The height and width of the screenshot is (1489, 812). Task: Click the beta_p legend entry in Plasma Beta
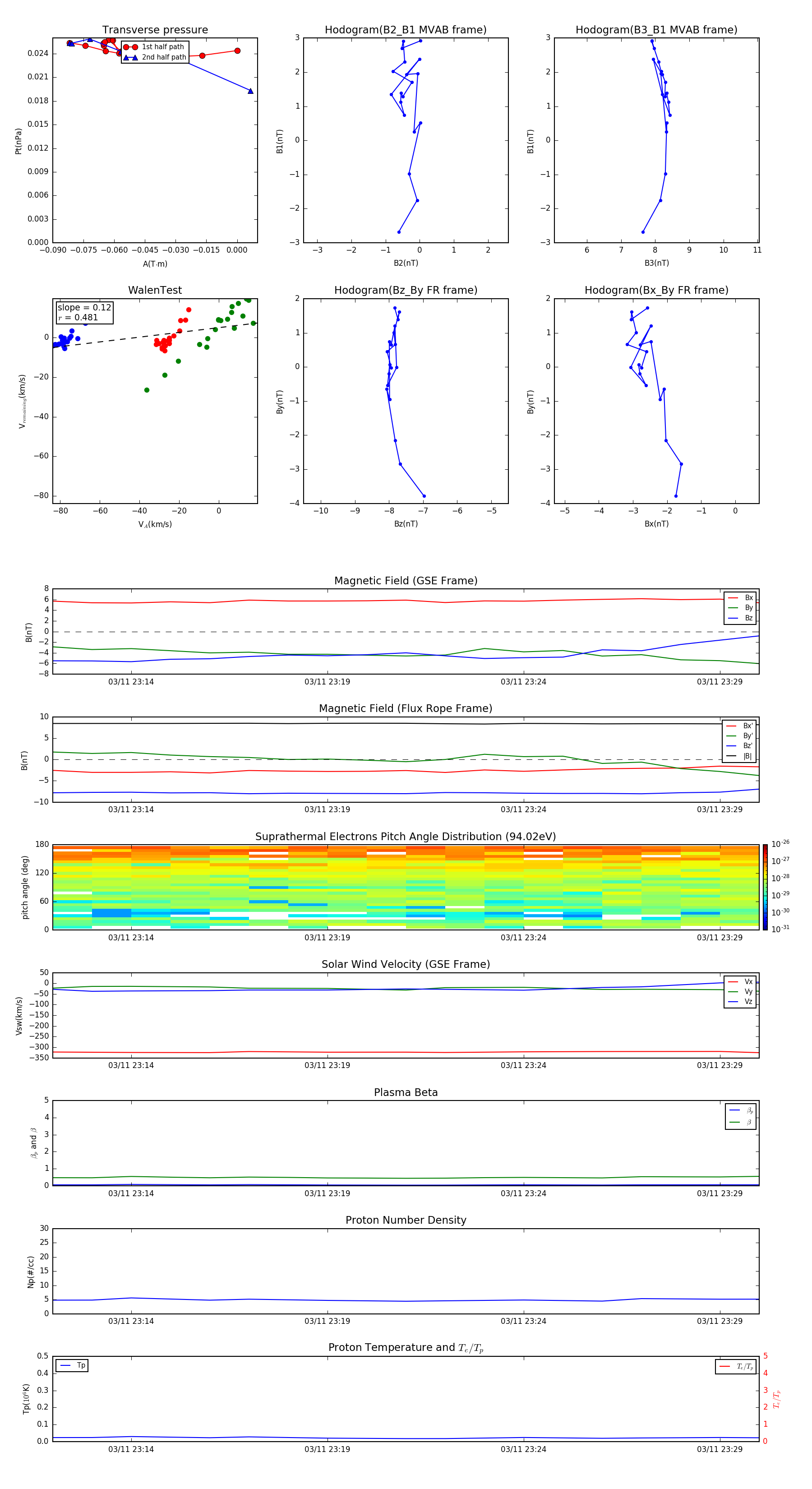741,1110
